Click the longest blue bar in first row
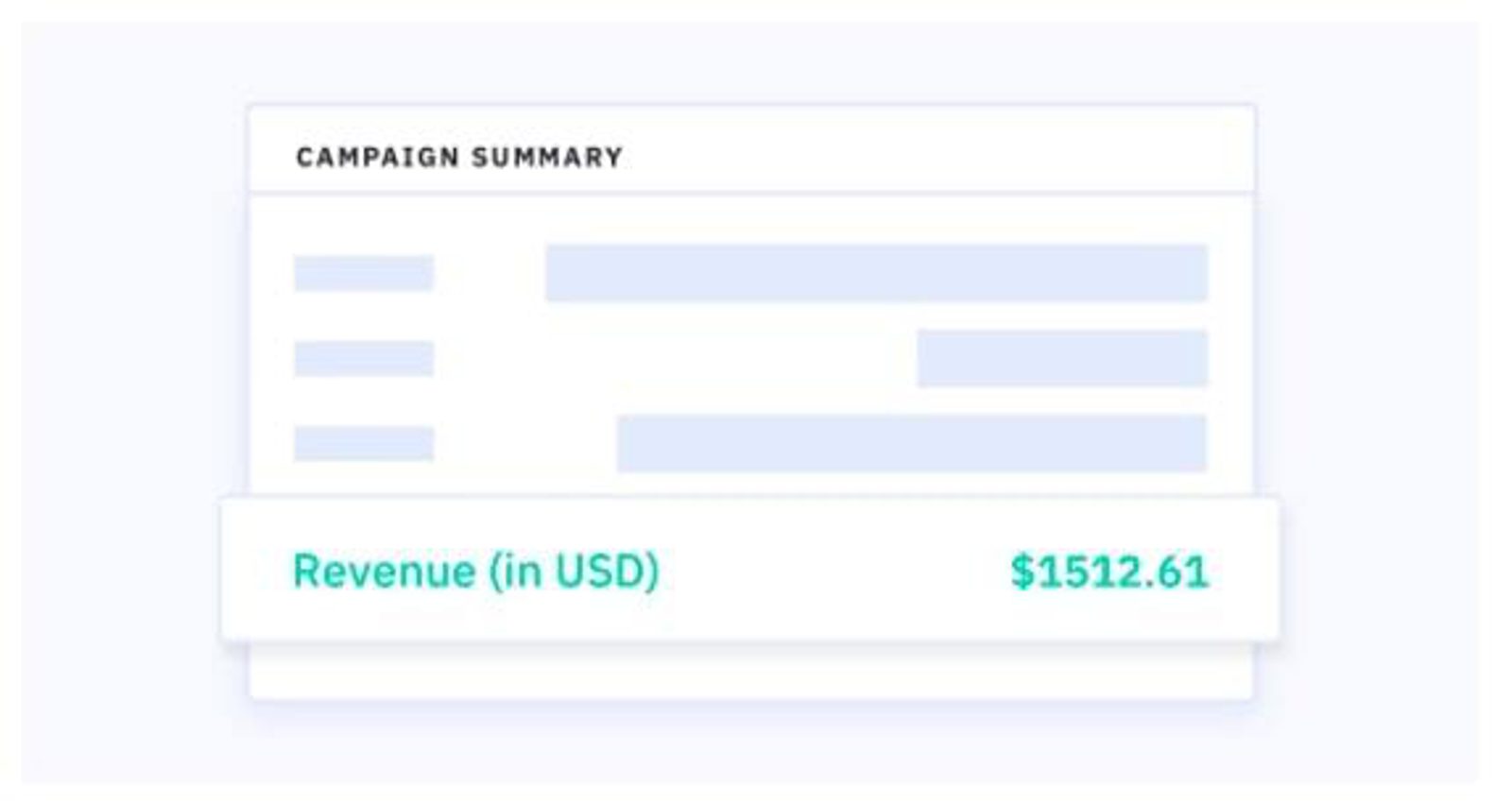Image resolution: width=1512 pixels, height=803 pixels. (x=876, y=273)
